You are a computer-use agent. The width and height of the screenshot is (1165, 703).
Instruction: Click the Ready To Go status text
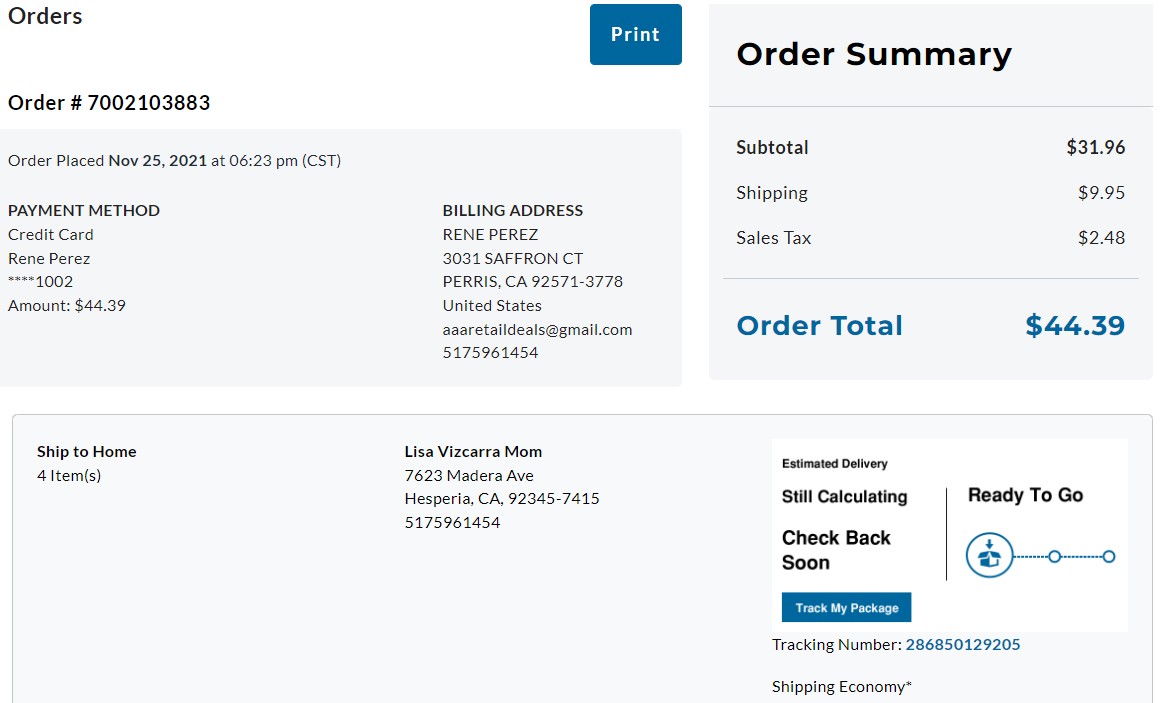1025,495
